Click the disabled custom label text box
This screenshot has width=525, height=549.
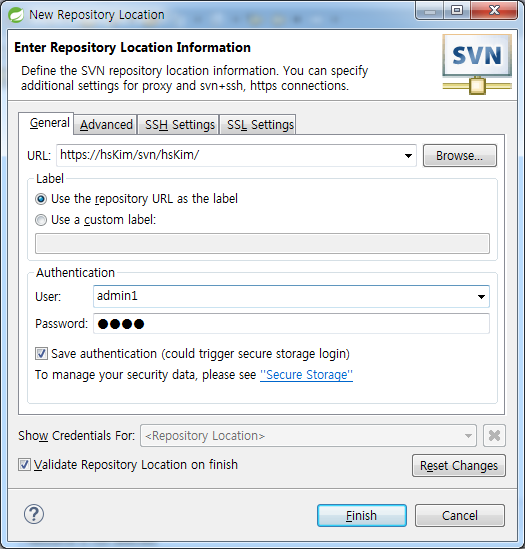click(262, 243)
